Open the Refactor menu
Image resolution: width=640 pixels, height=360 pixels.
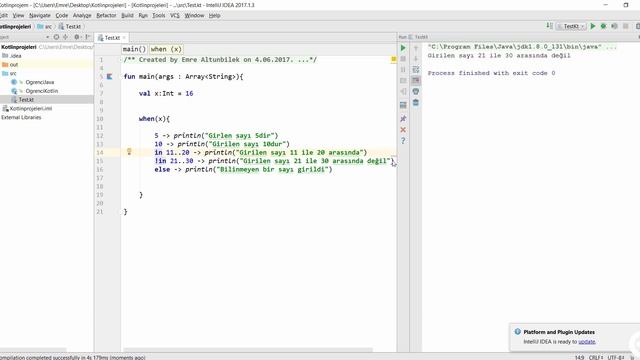[x=106, y=16]
